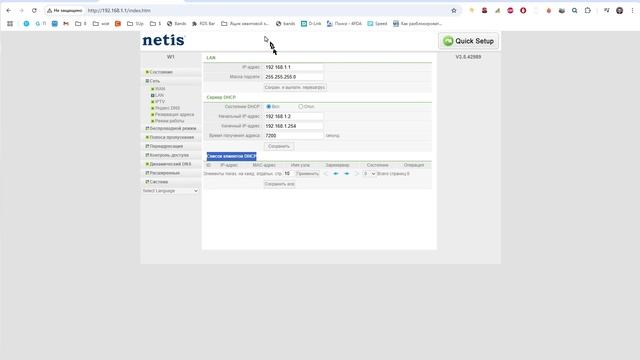Image resolution: width=640 pixels, height=360 pixels.
Task: Click the address bar URL 192.168.1.1
Action: 119,11
